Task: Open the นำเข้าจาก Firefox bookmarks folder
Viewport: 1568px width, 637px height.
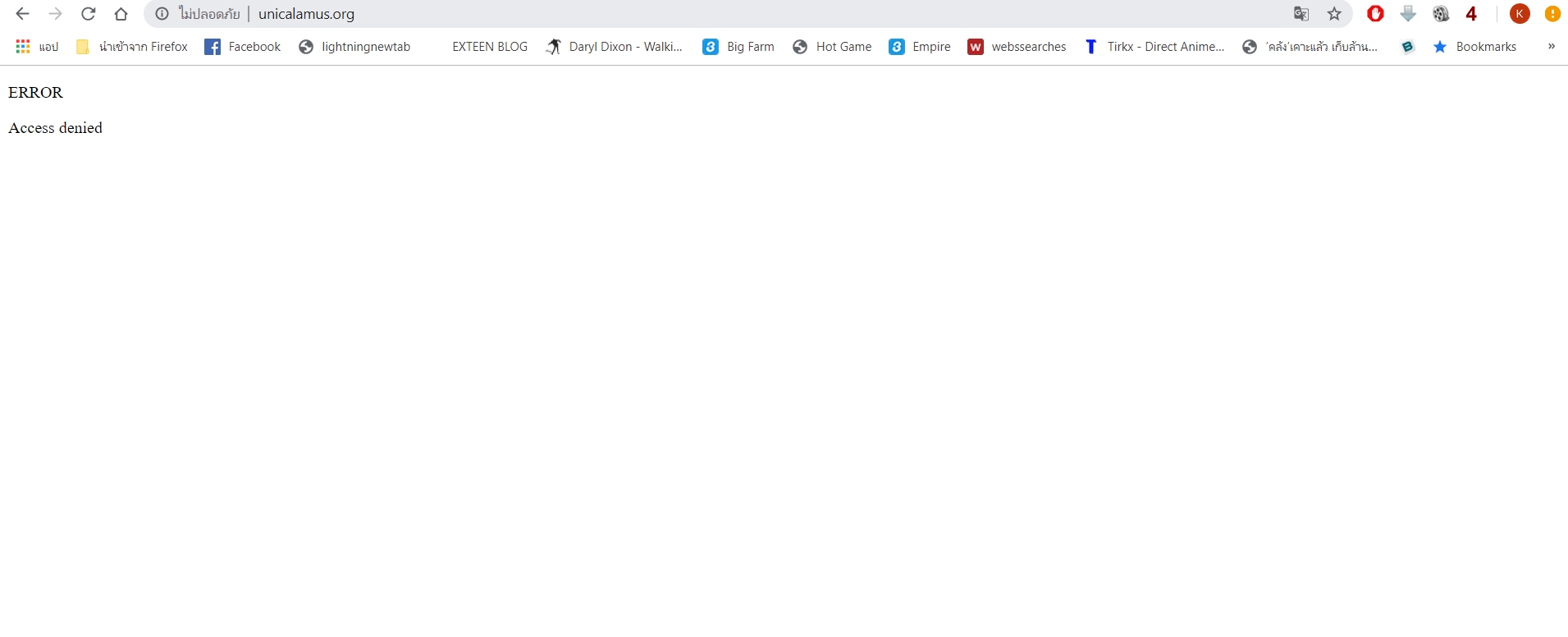Action: [x=132, y=47]
